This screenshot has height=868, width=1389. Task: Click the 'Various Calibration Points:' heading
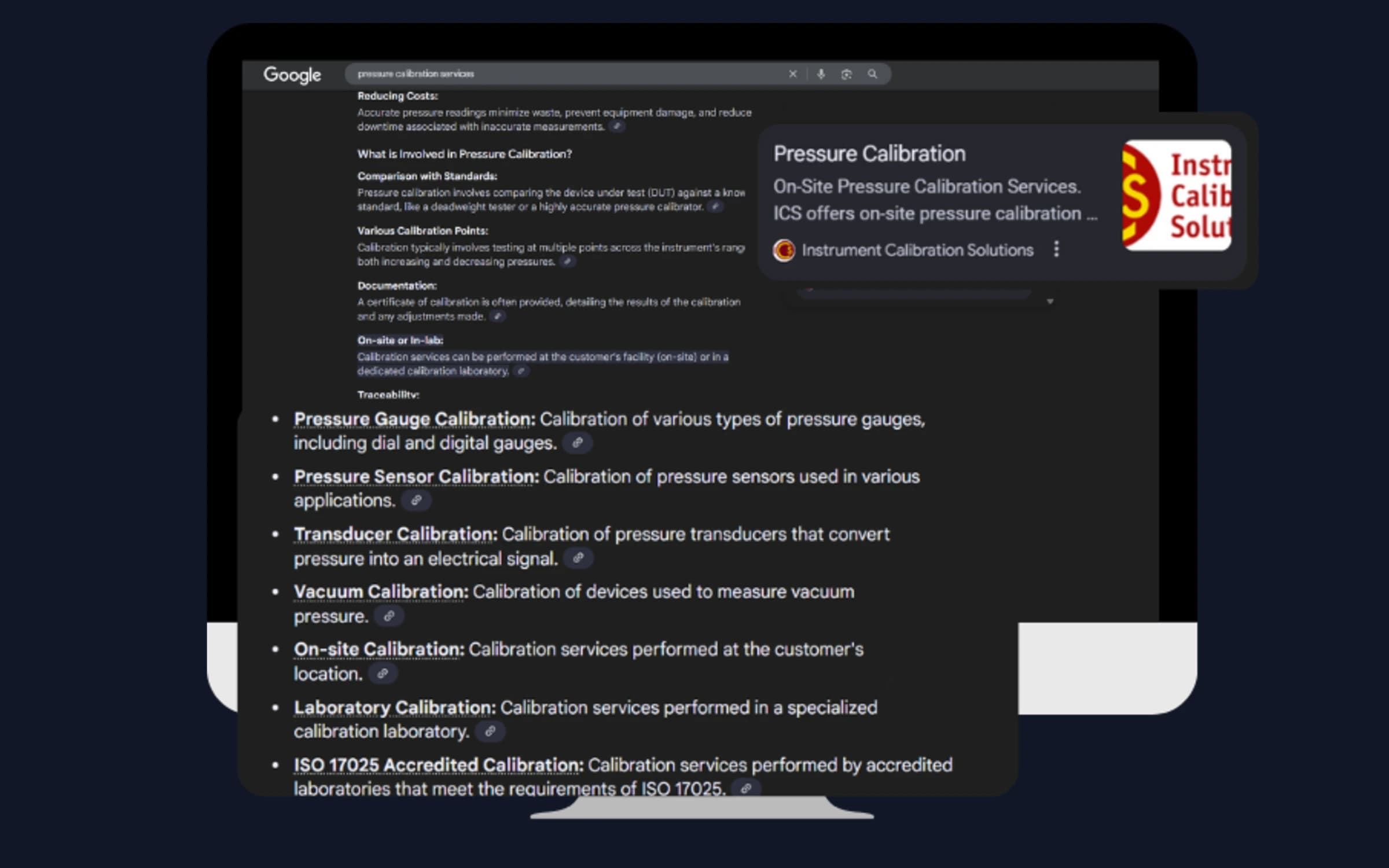pyautogui.click(x=422, y=231)
